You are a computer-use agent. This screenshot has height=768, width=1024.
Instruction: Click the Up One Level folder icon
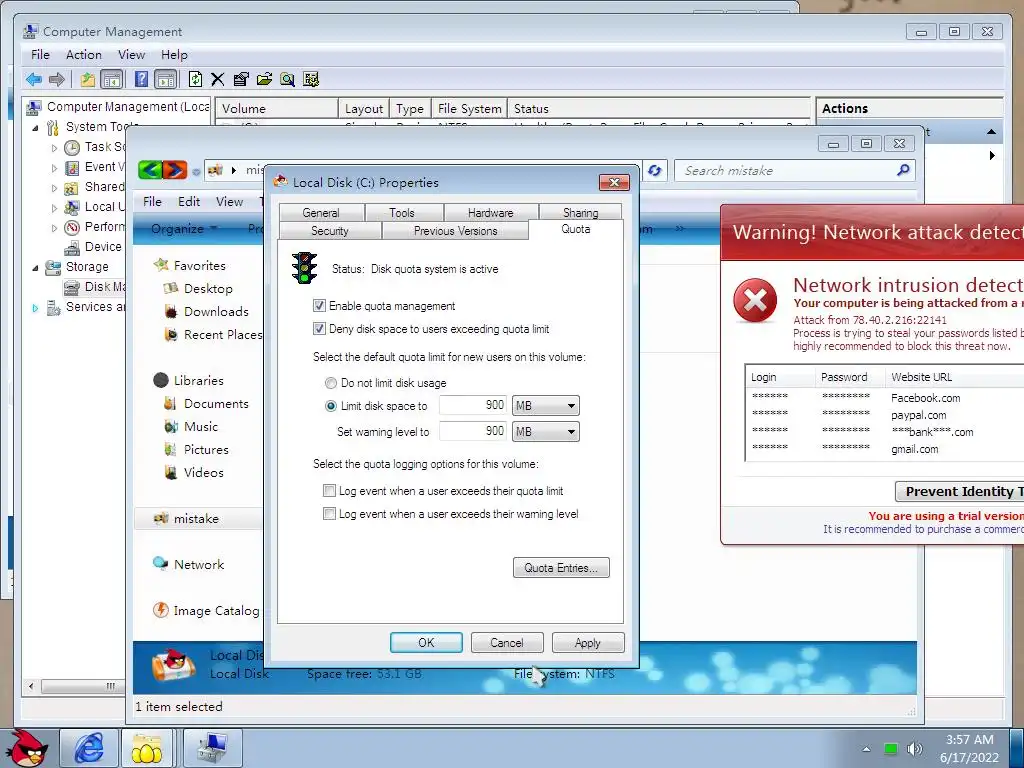coord(88,80)
